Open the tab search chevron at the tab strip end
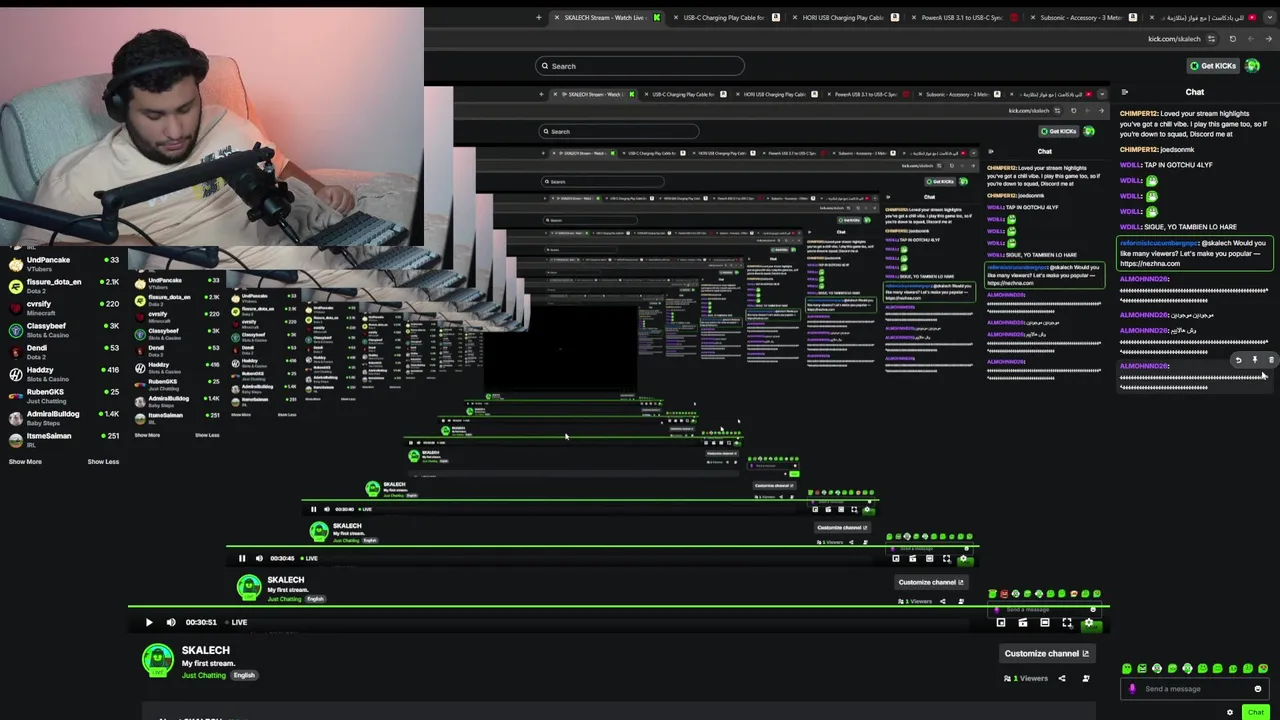Screen dimensions: 1280x720 coord(1269,17)
